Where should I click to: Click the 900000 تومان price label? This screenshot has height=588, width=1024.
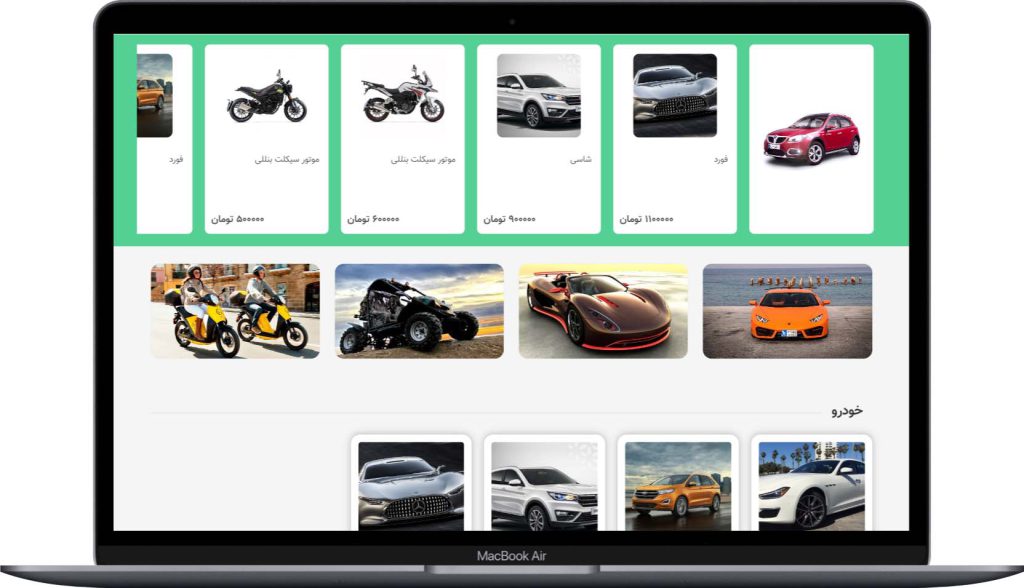pyautogui.click(x=510, y=219)
